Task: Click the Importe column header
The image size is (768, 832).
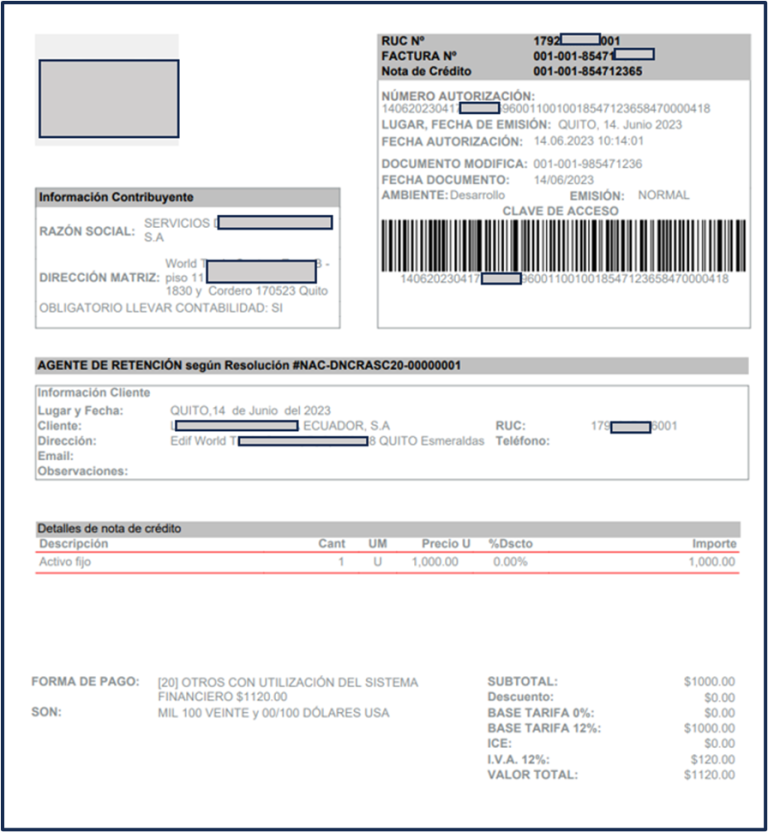Action: 714,544
